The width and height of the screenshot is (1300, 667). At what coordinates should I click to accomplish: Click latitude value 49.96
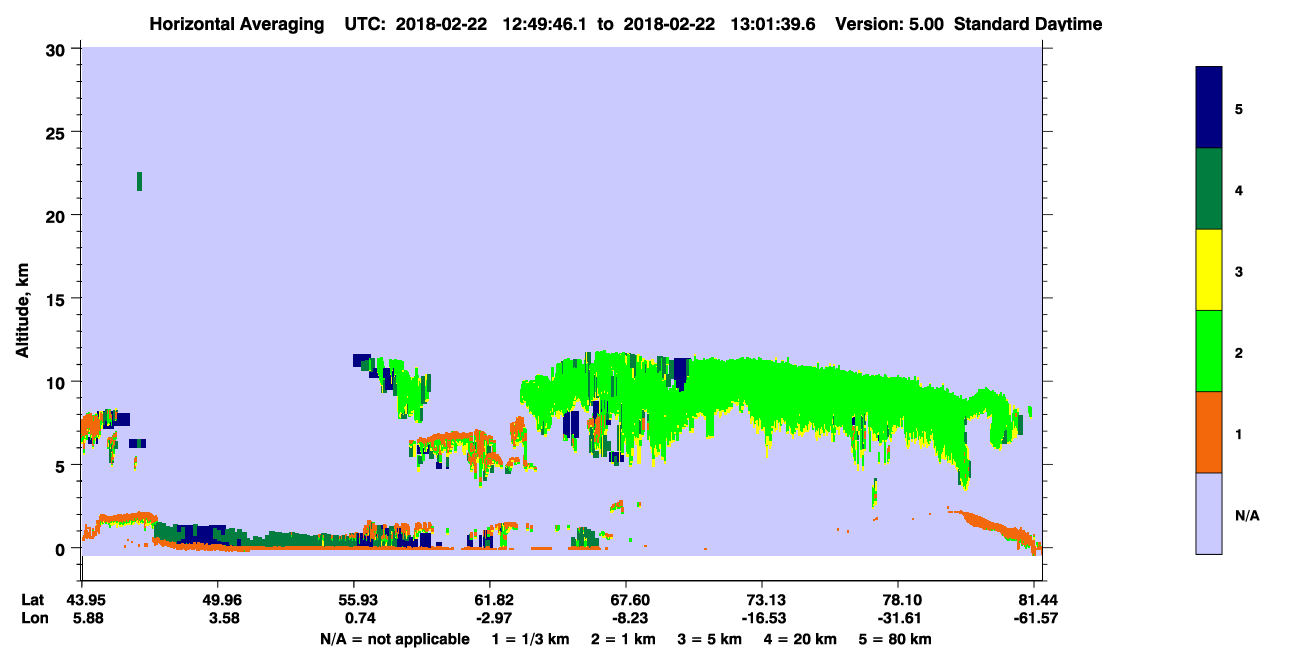[x=218, y=600]
